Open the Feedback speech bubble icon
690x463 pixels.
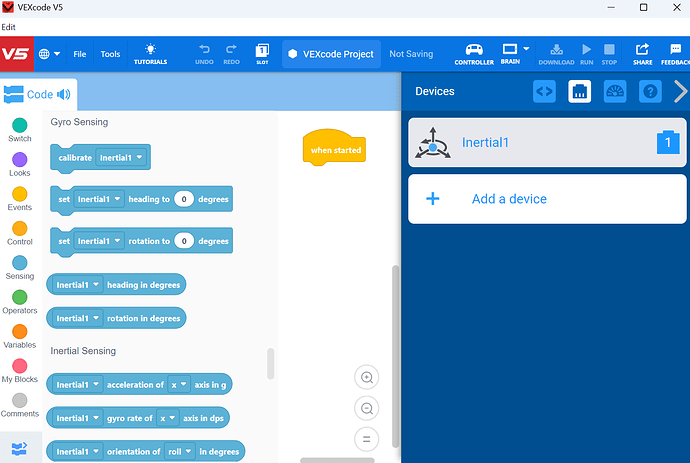(675, 54)
